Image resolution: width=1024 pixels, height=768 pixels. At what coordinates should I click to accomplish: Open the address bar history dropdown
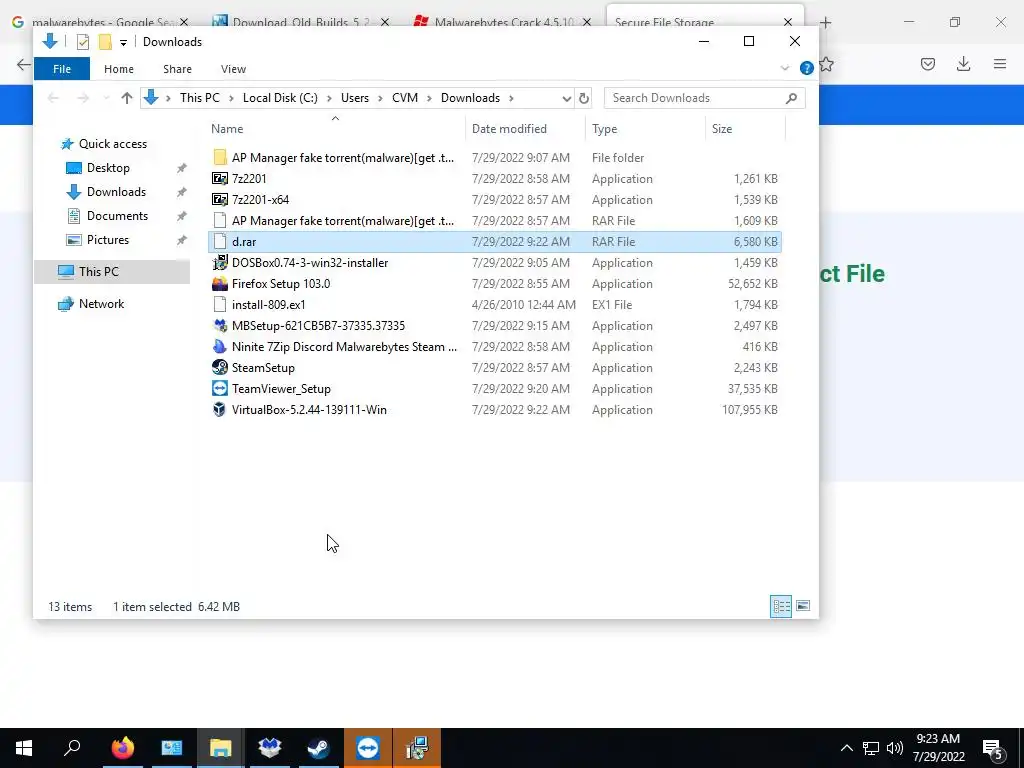[x=566, y=99]
